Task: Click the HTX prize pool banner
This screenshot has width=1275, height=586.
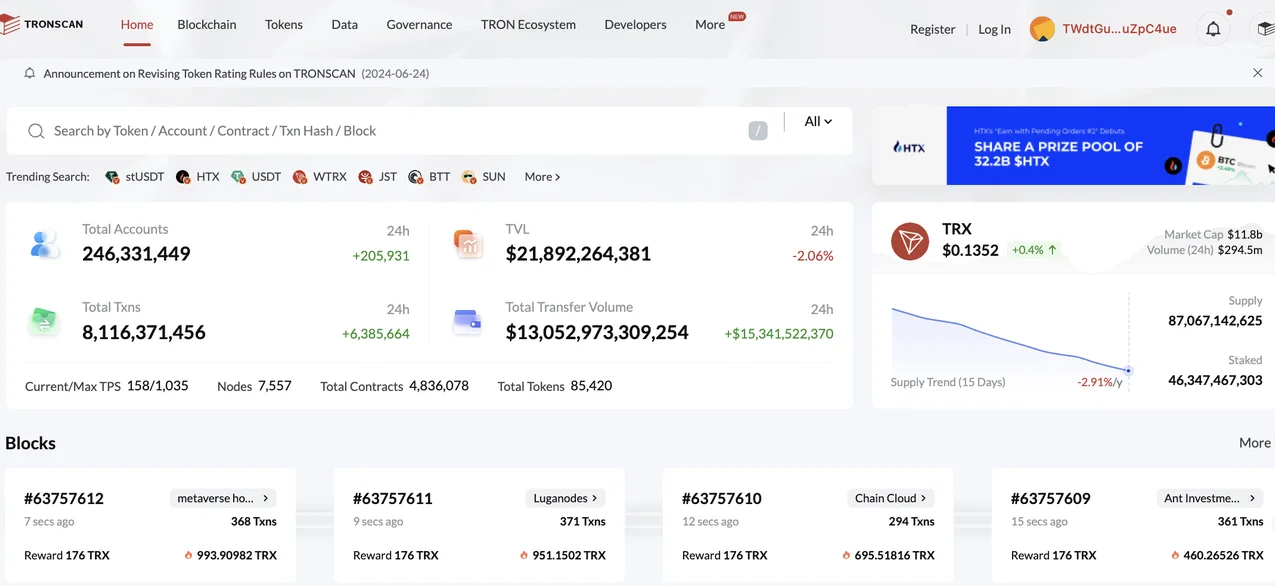Action: [x=1073, y=146]
